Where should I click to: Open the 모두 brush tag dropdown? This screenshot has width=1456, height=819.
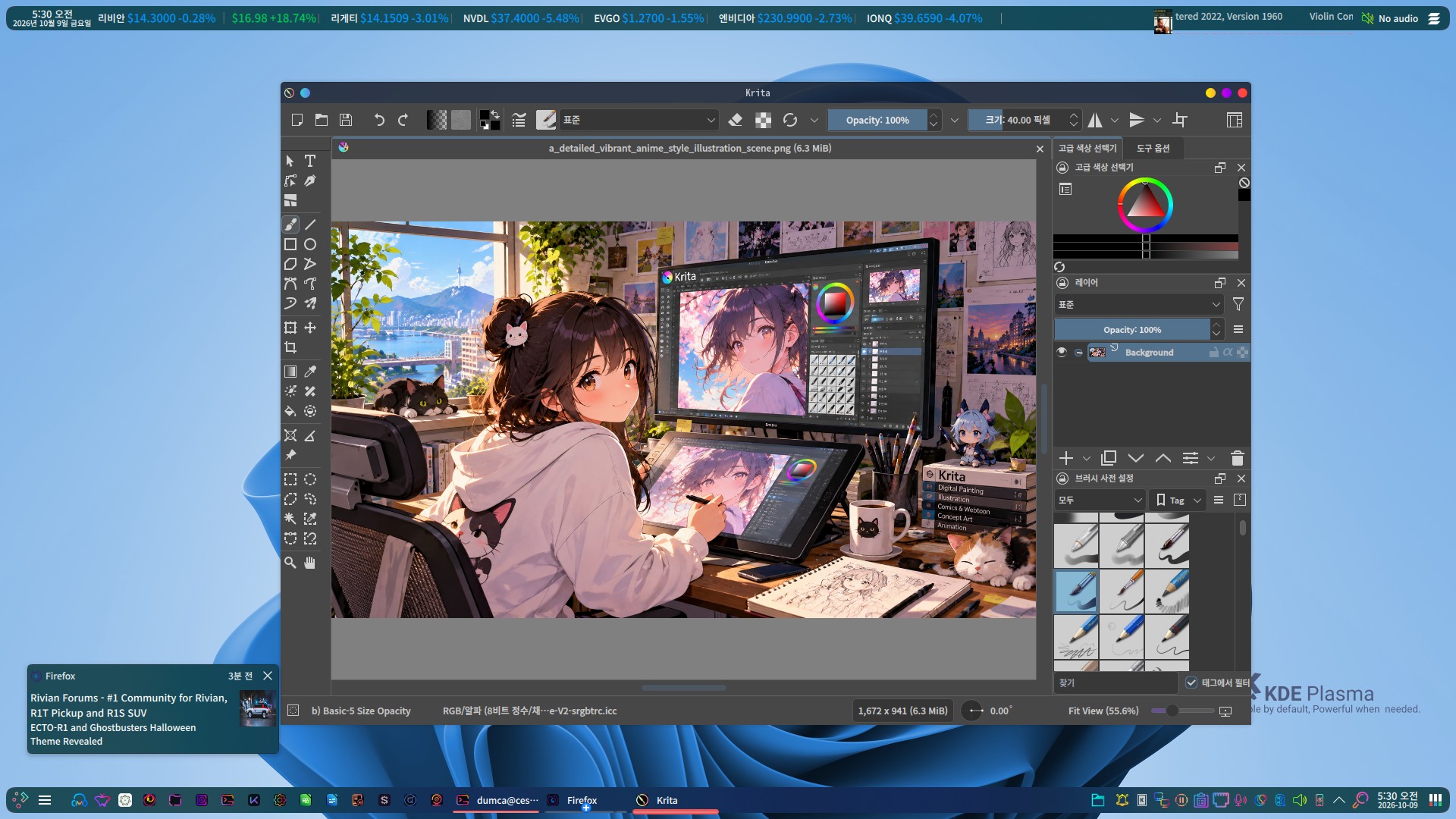coord(1100,500)
